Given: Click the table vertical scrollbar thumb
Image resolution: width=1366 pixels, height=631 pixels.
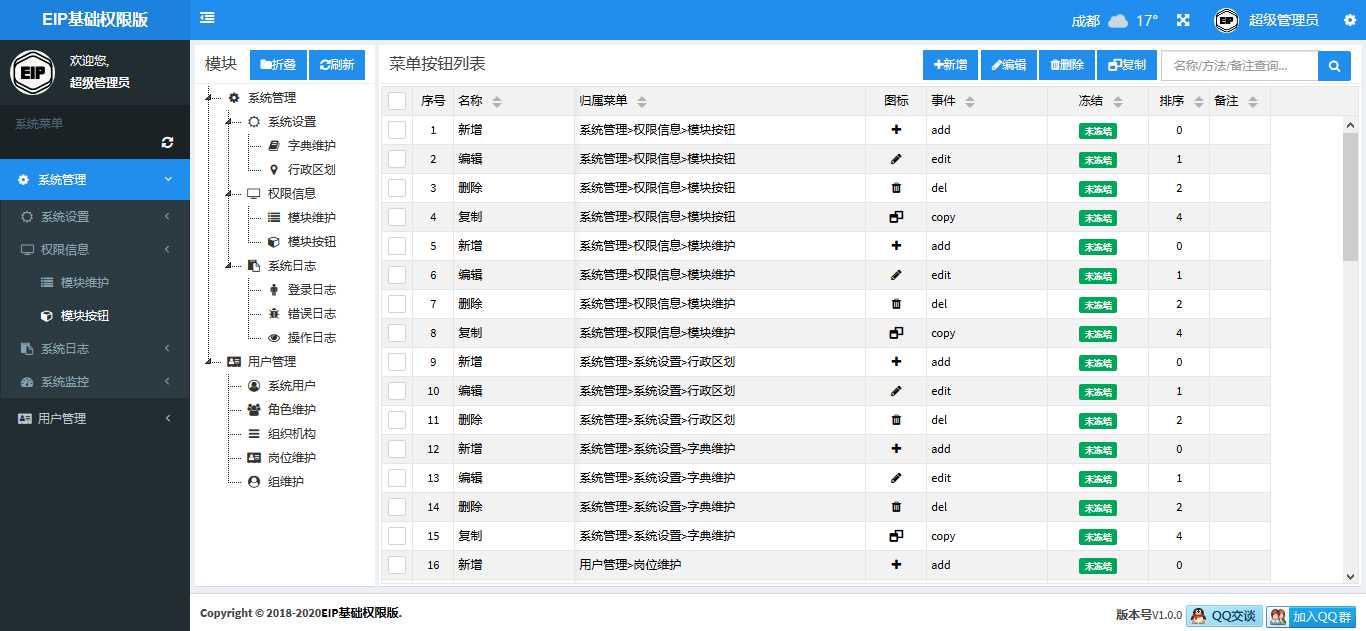Looking at the screenshot, I should point(1350,195).
